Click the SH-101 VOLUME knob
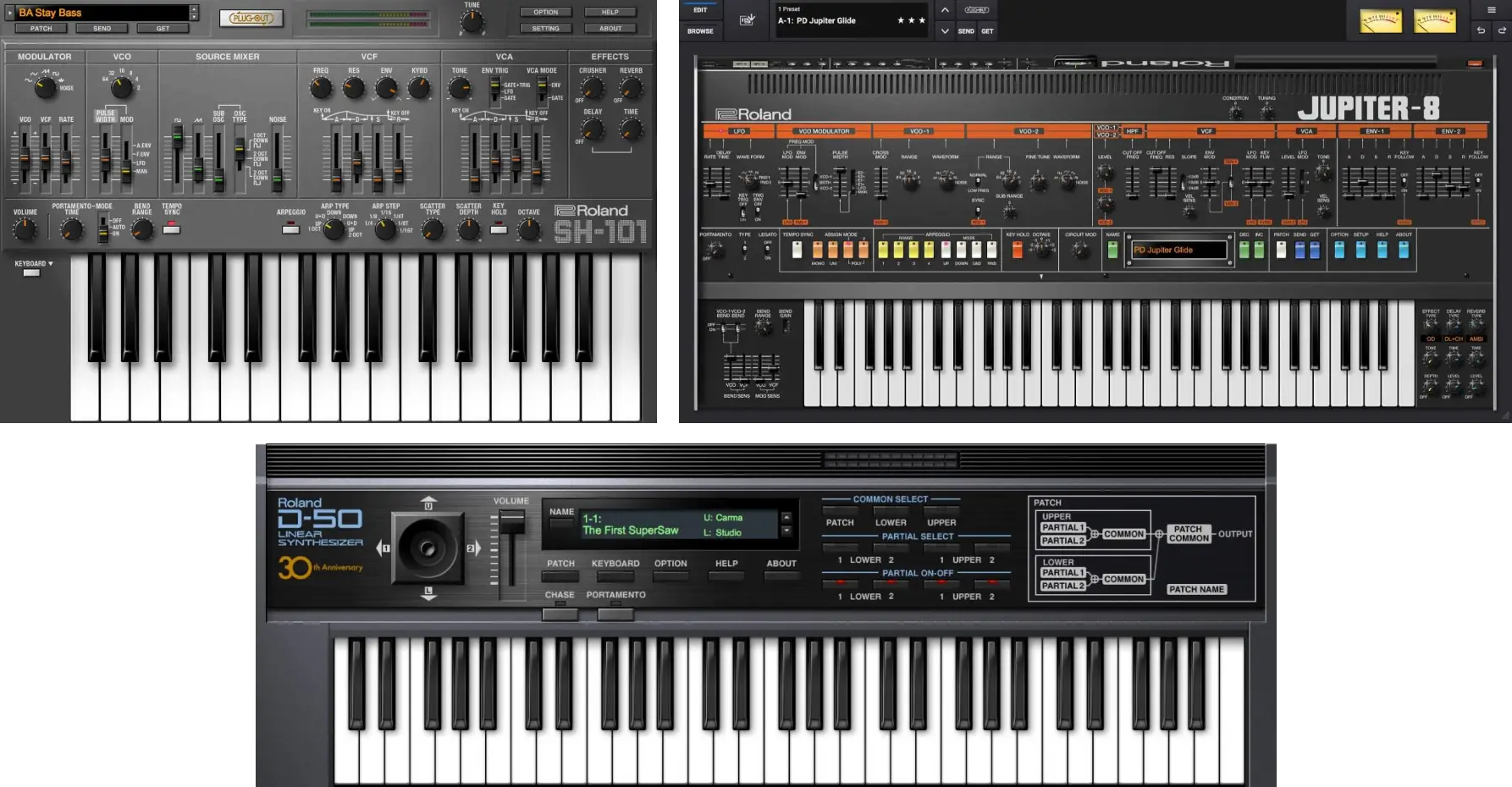The height and width of the screenshot is (787, 1512). [25, 228]
